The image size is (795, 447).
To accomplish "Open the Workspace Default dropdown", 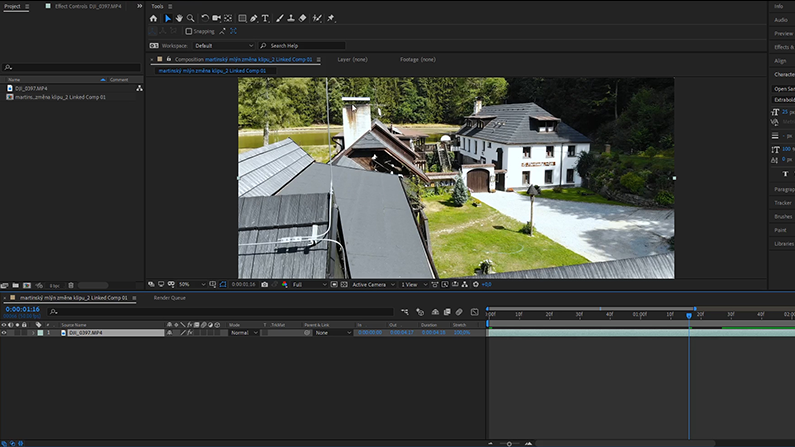I will click(x=224, y=46).
